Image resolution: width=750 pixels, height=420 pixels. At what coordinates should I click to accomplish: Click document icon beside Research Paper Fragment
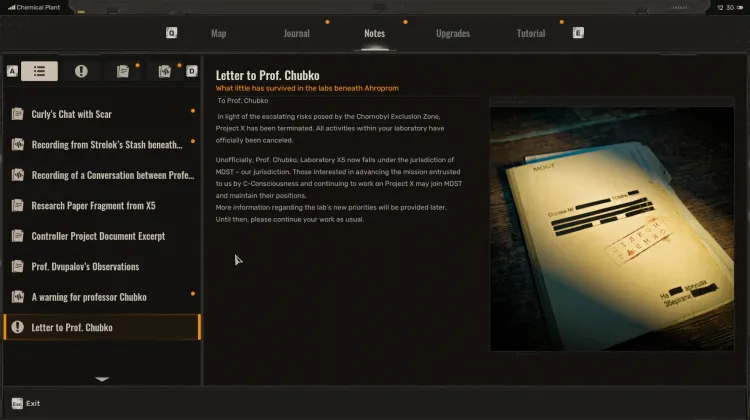[18, 206]
